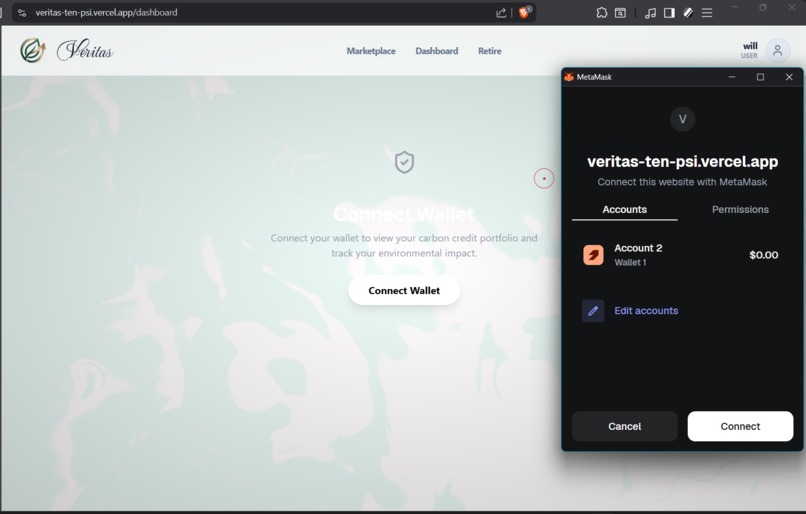Maximize the MetaMask popup window
This screenshot has width=806, height=514.
pyautogui.click(x=760, y=77)
